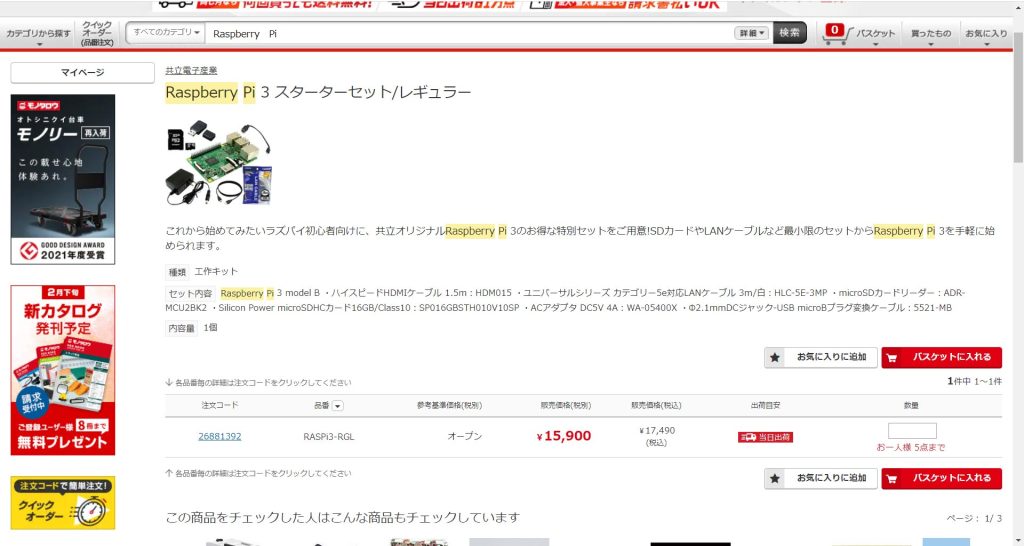This screenshot has width=1024, height=546.
Task: Open the カテゴリから探す menu
Action: coord(38,37)
